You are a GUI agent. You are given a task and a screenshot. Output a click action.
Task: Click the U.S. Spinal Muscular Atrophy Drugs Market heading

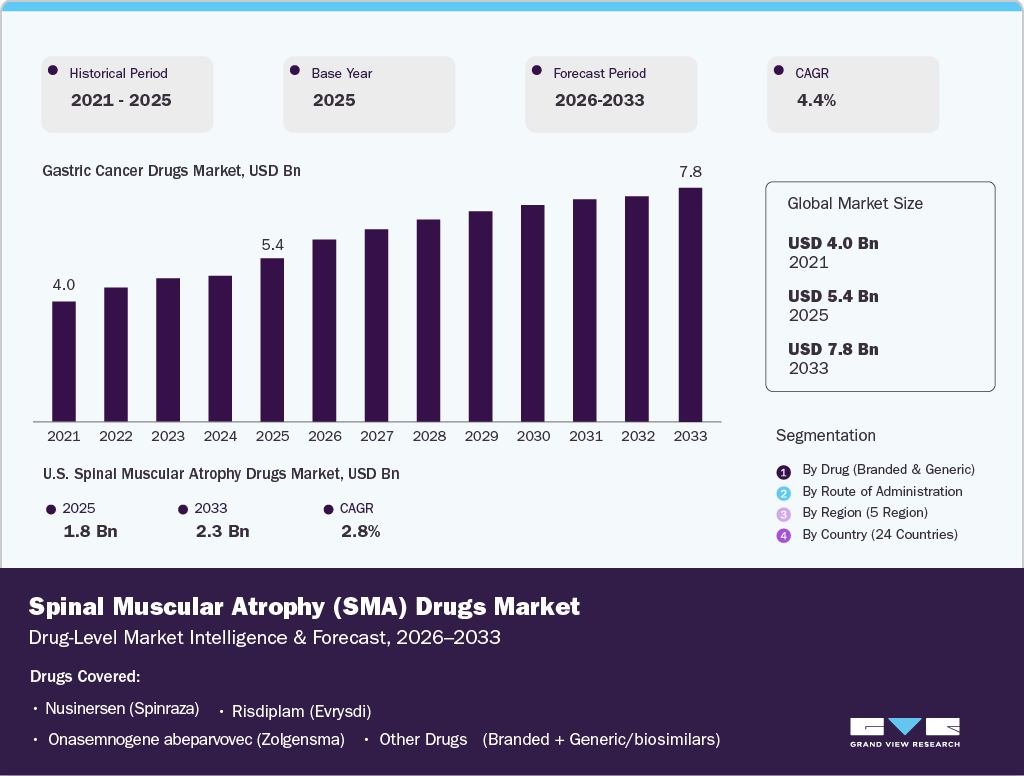click(221, 474)
